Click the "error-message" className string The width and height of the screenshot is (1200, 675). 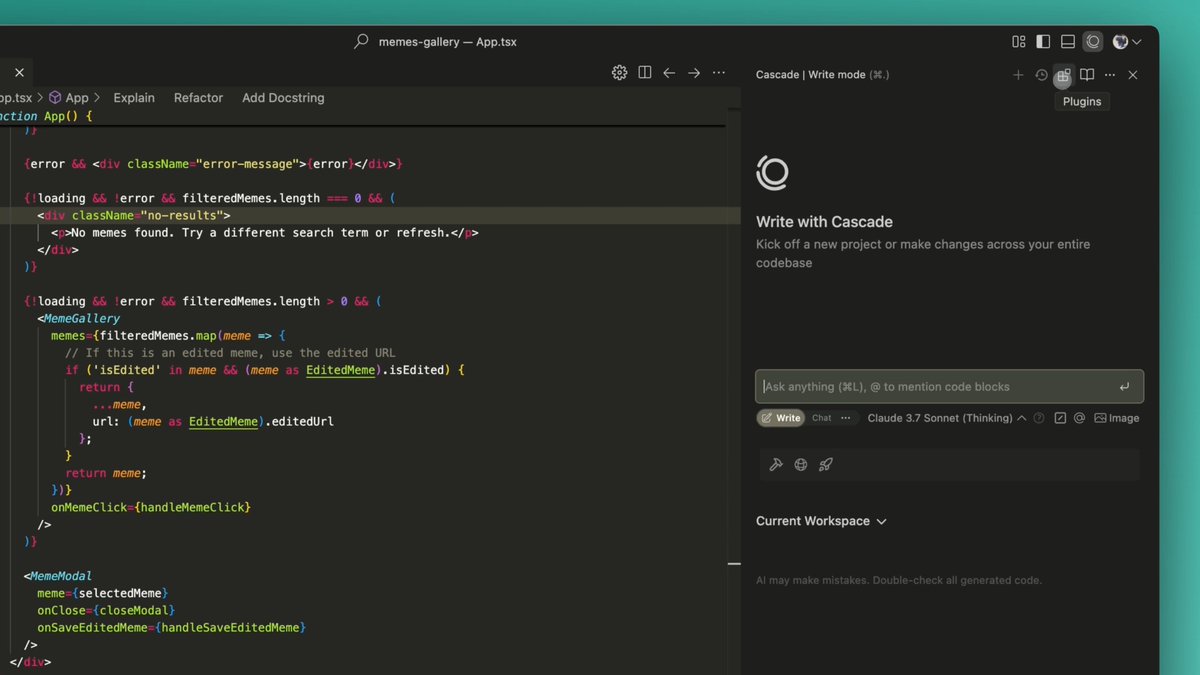click(250, 164)
